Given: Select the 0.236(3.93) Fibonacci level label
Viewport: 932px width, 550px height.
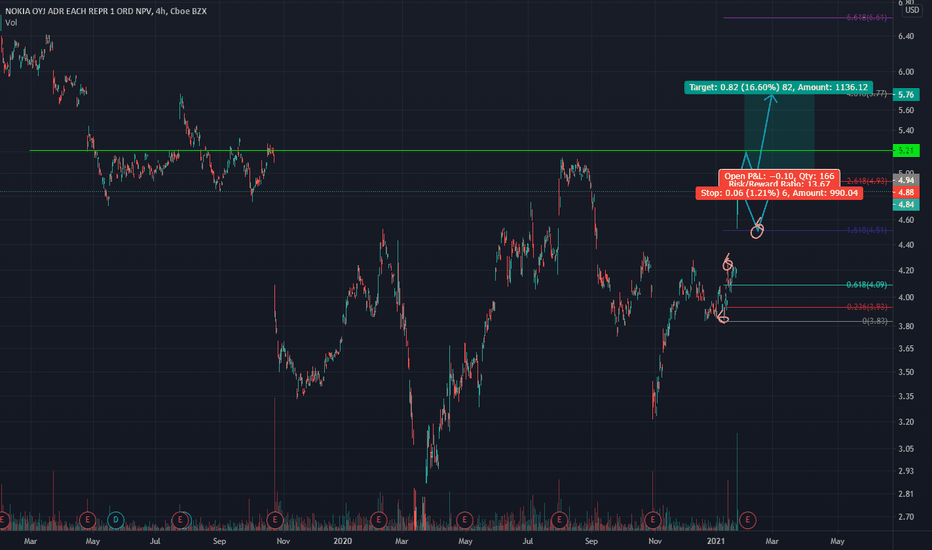Looking at the screenshot, I should [867, 307].
